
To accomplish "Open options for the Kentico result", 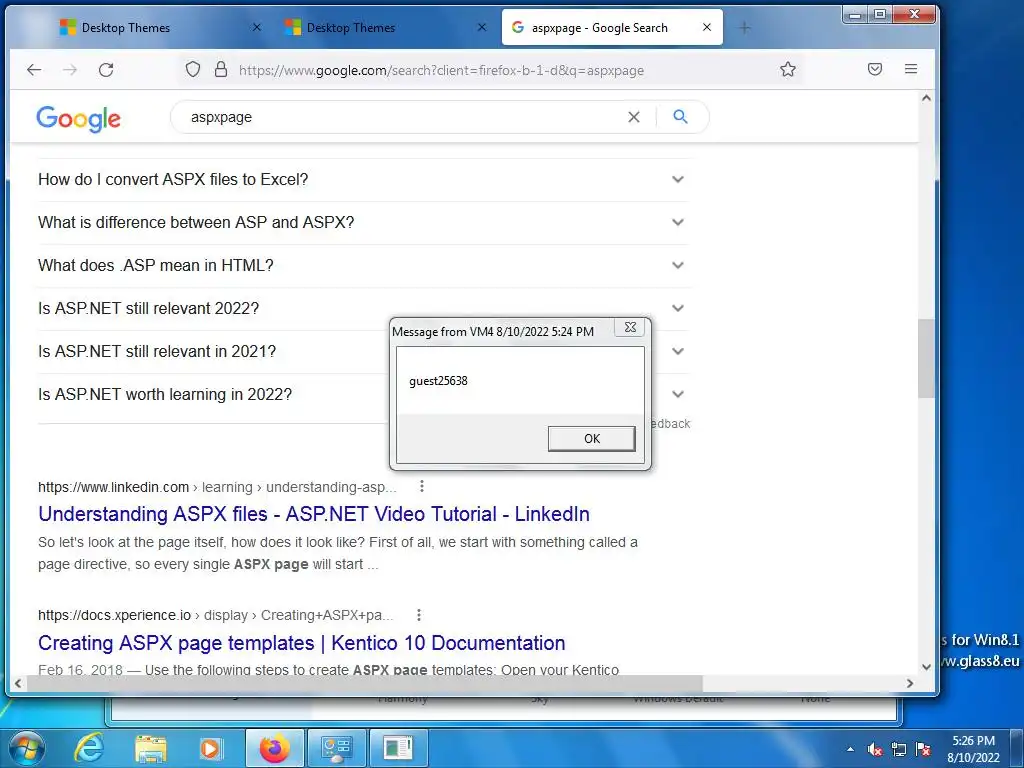I will click(x=419, y=615).
